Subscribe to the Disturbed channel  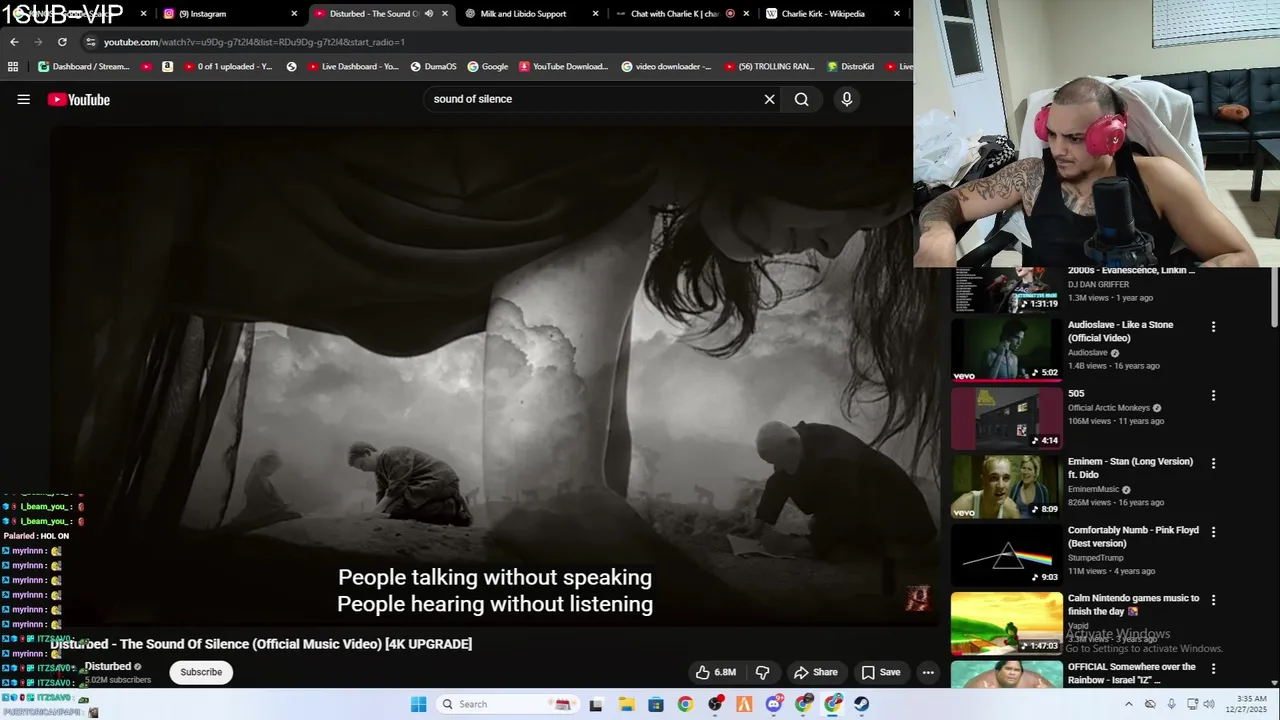201,672
